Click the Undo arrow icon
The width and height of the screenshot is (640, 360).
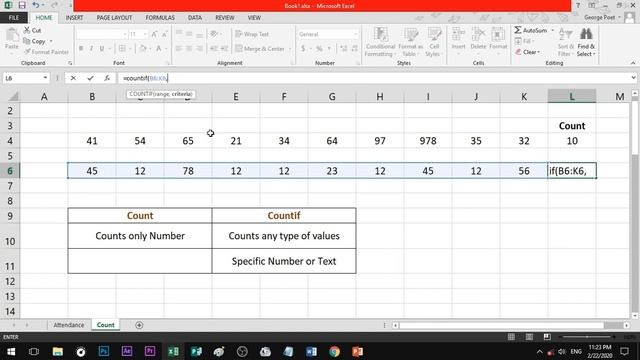tap(36, 5)
